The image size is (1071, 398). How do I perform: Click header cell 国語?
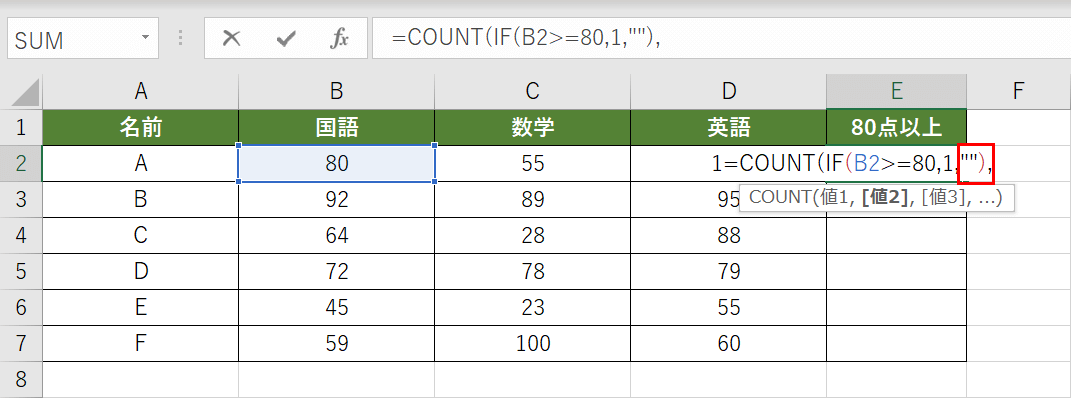[336, 127]
